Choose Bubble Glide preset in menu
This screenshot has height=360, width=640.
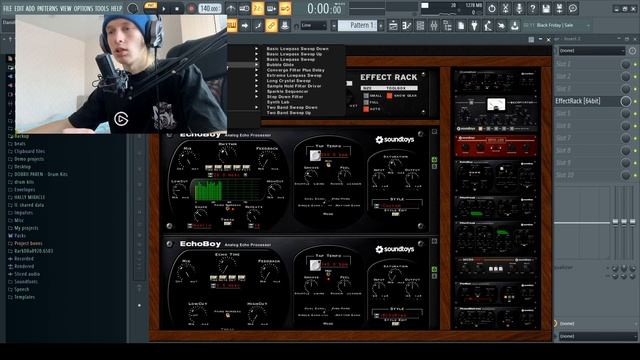pos(280,64)
